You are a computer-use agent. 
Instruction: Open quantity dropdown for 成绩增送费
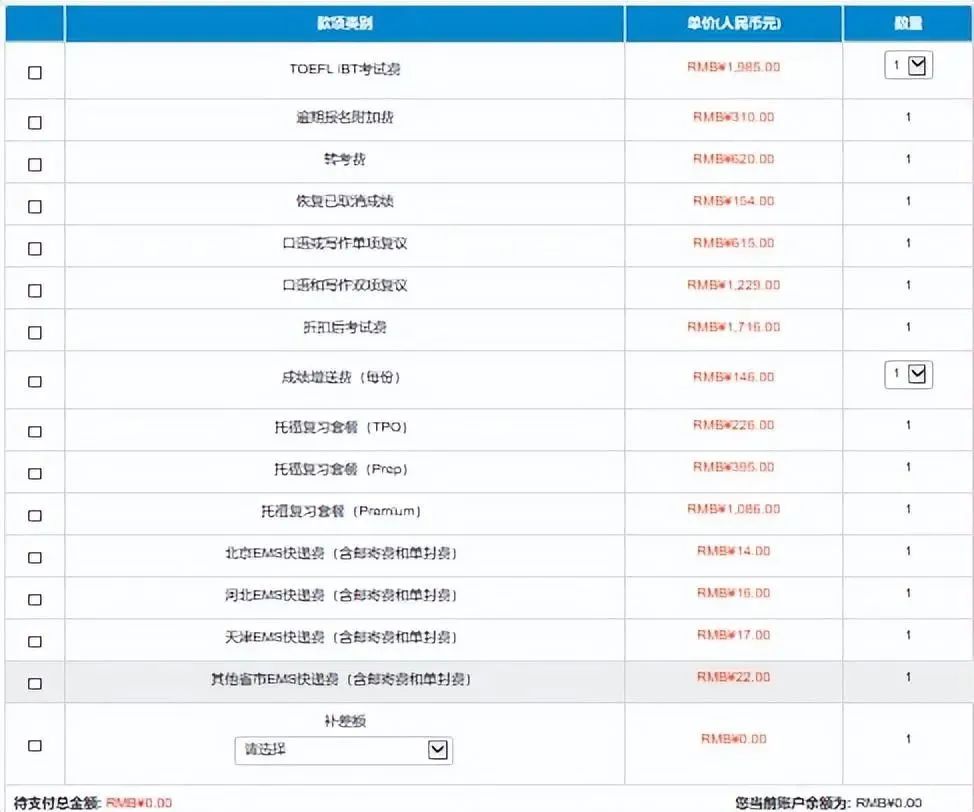909,374
